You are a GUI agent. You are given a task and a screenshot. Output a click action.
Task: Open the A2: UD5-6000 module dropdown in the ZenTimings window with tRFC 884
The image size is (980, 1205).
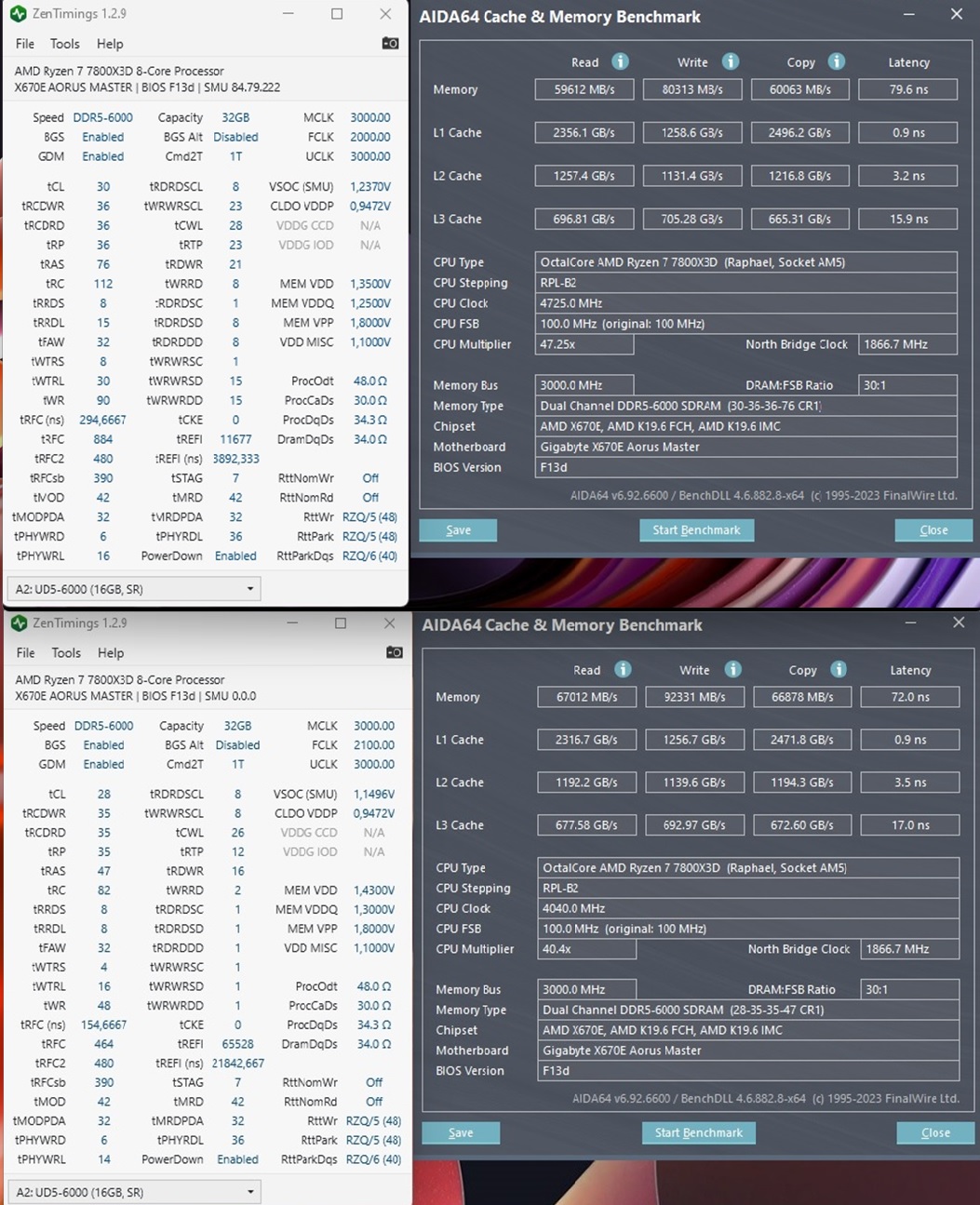[x=134, y=589]
